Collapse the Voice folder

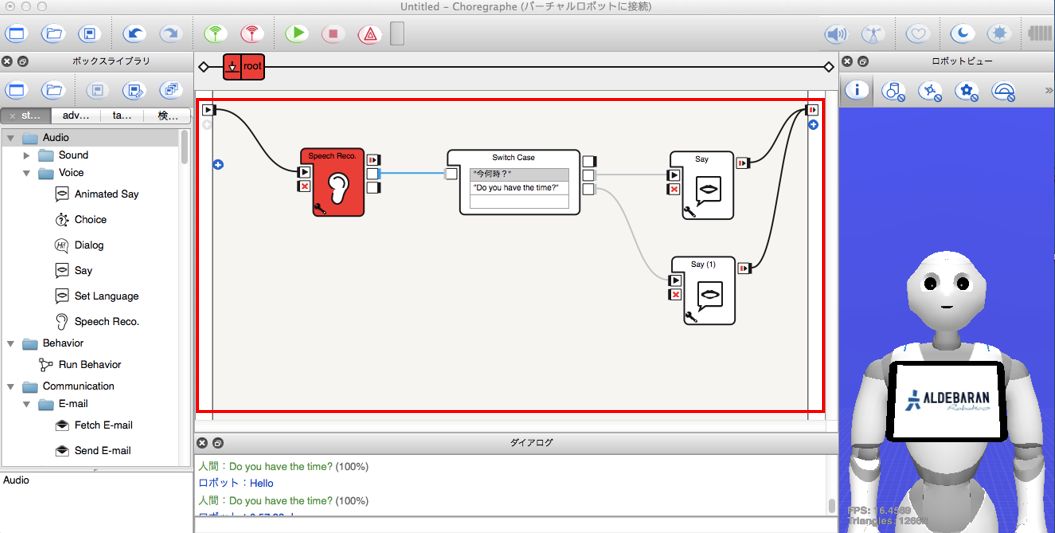tap(27, 173)
